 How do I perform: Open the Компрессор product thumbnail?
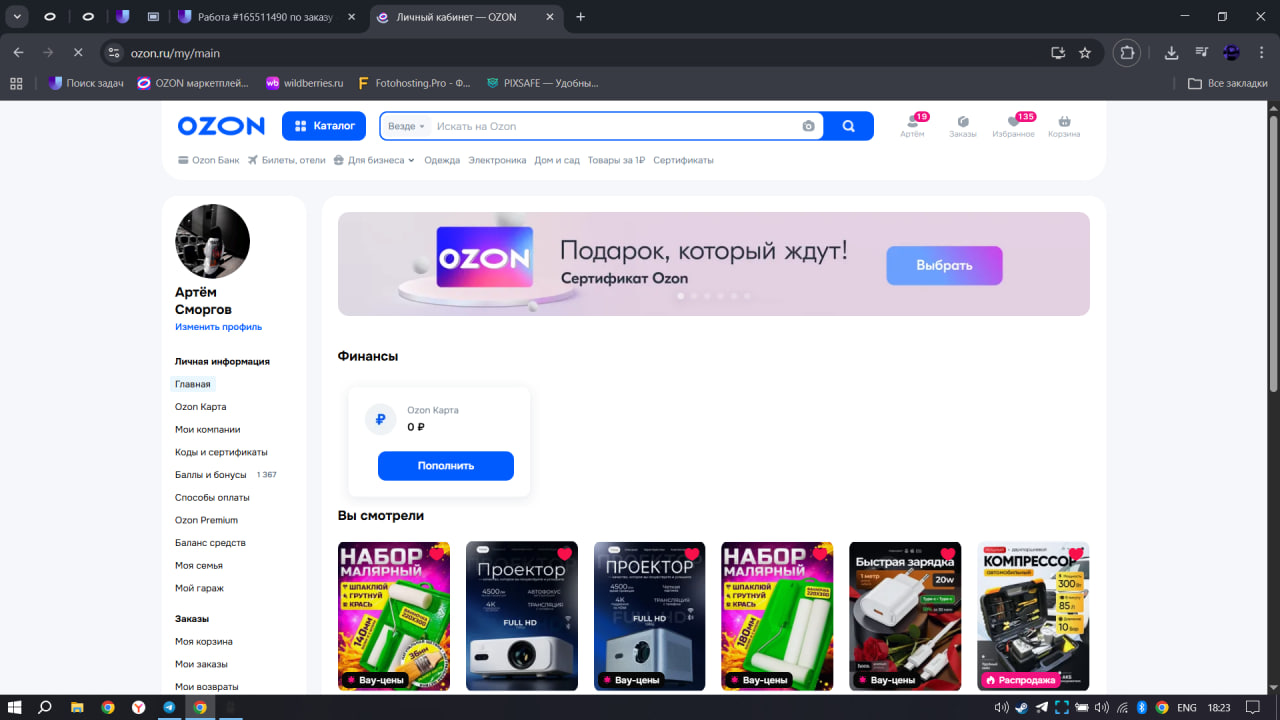click(x=1033, y=616)
